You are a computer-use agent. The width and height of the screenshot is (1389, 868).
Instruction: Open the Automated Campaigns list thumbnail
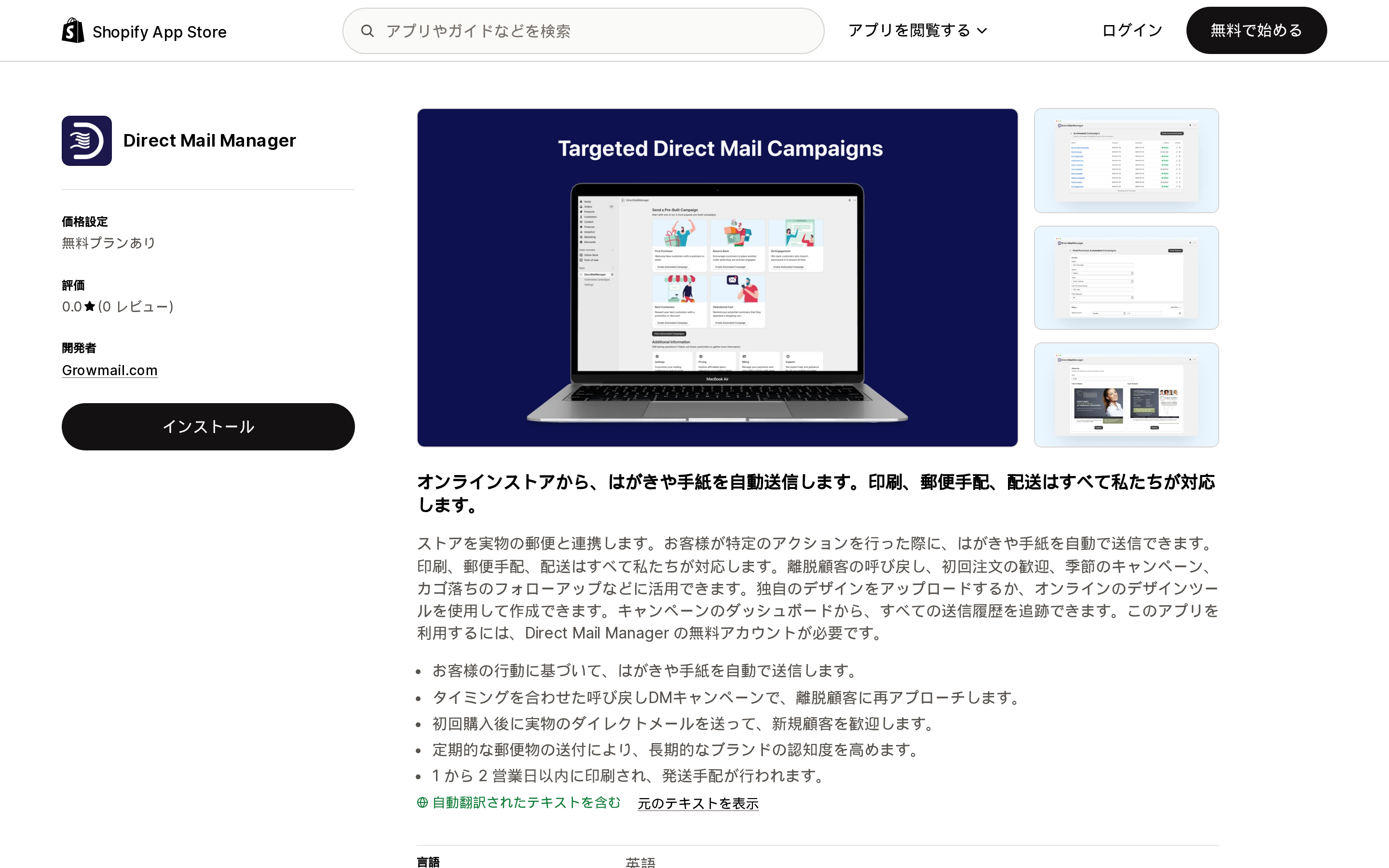point(1126,161)
